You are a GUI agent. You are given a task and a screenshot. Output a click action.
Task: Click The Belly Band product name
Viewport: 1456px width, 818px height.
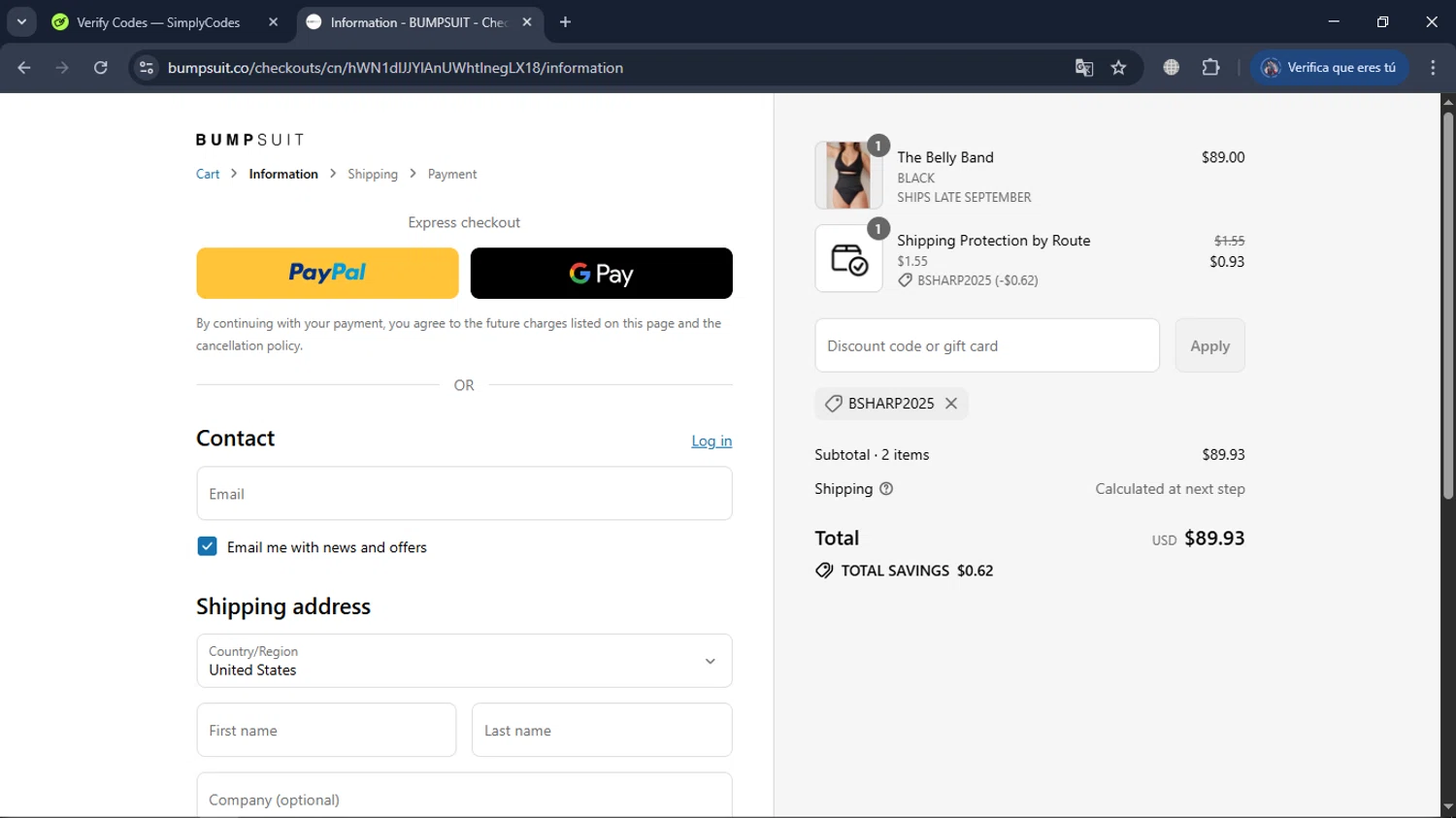945,157
